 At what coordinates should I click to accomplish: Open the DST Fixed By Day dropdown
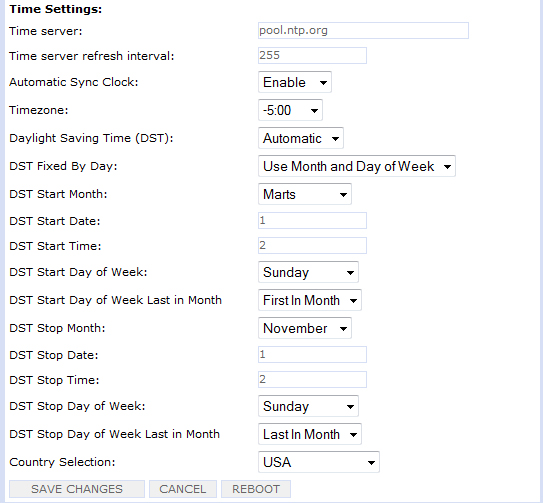click(x=357, y=166)
